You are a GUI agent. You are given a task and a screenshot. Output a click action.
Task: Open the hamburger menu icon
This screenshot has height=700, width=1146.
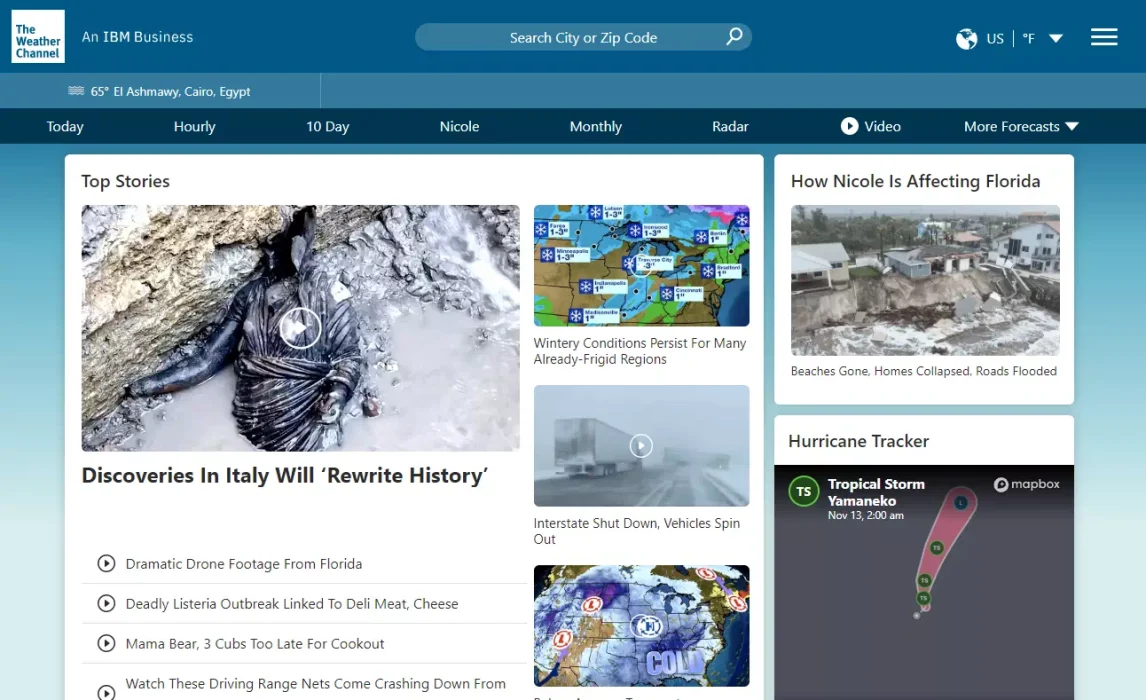pos(1104,37)
